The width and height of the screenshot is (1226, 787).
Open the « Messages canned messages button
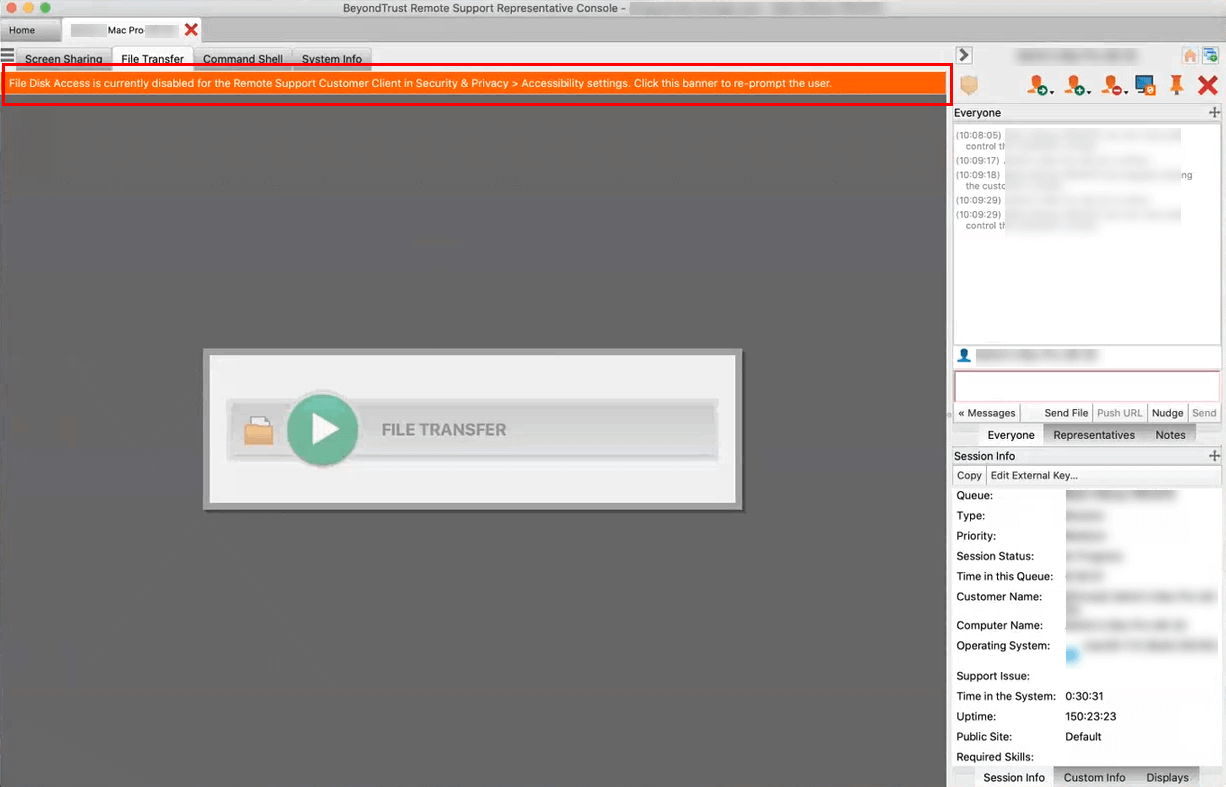click(x=987, y=413)
